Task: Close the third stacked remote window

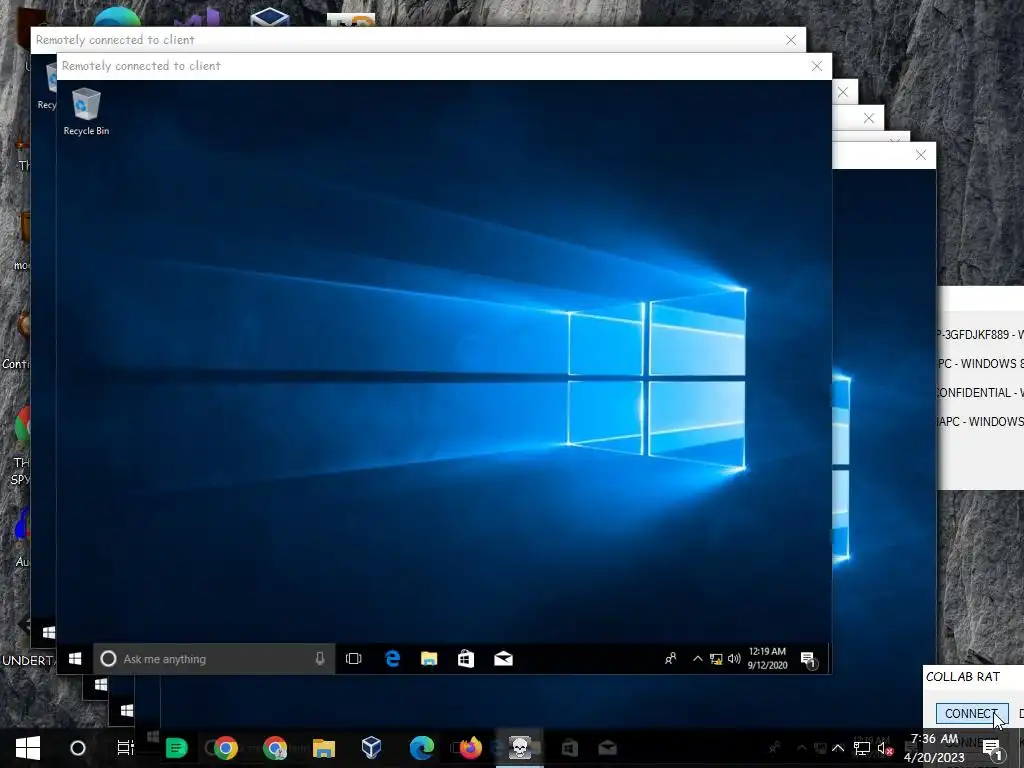Action: click(x=842, y=92)
